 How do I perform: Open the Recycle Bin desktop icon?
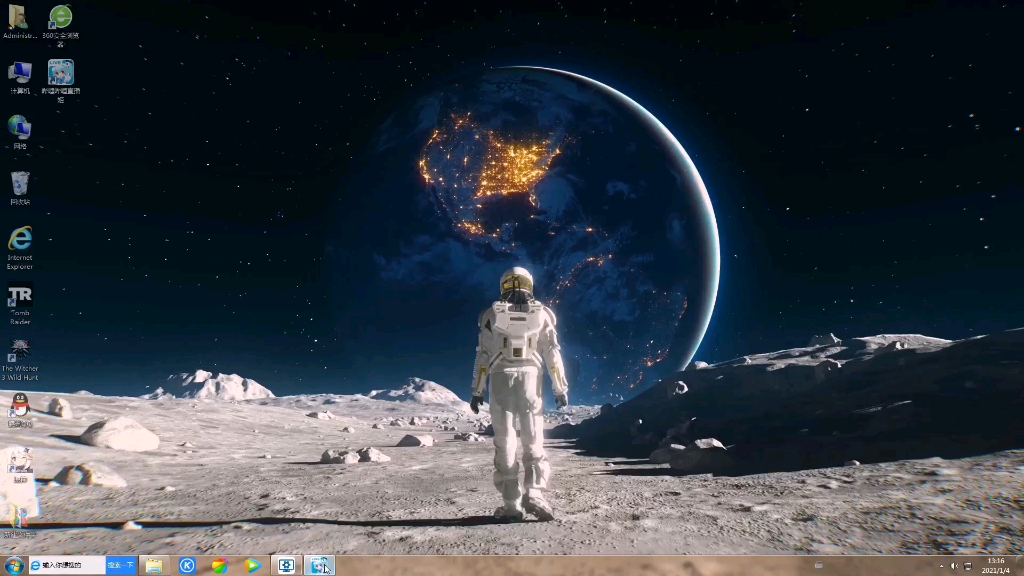pyautogui.click(x=20, y=188)
